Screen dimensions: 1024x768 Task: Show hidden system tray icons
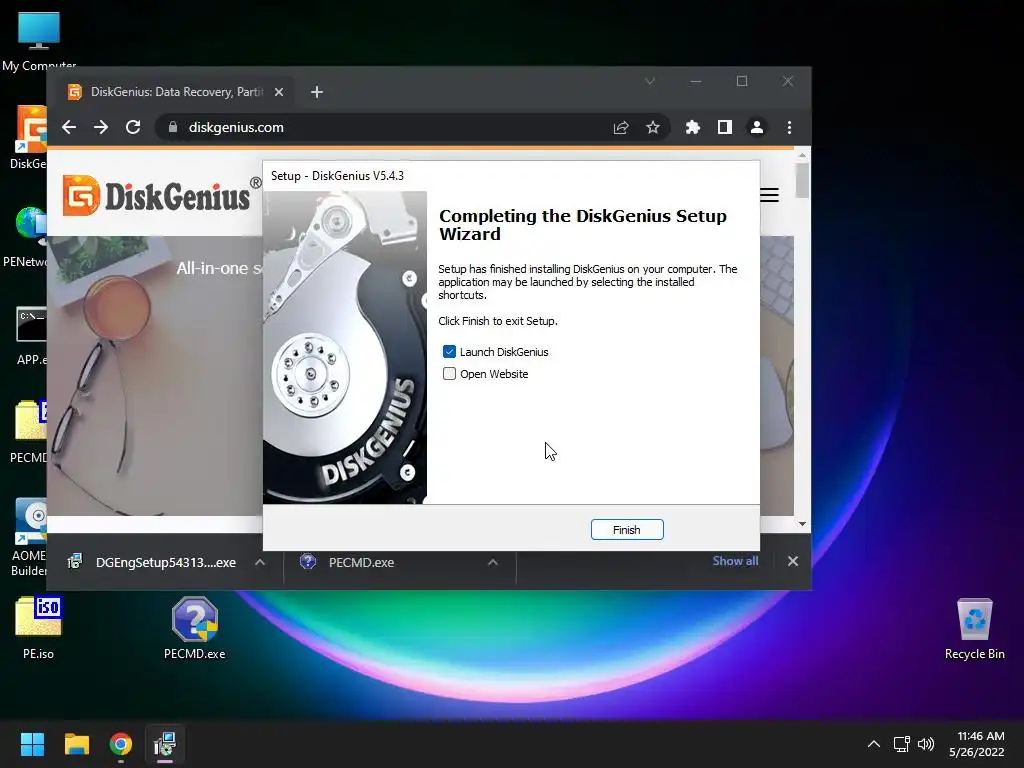point(874,744)
